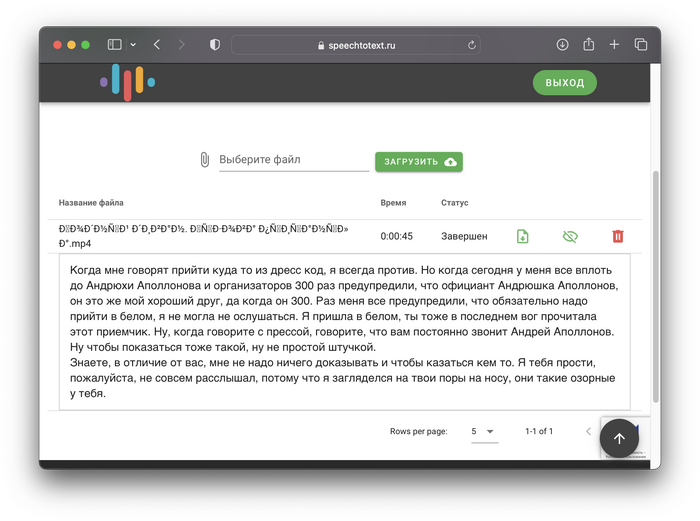The height and width of the screenshot is (521, 700).
Task: Click the 1-1 of 1 pagination text
Action: point(539,431)
